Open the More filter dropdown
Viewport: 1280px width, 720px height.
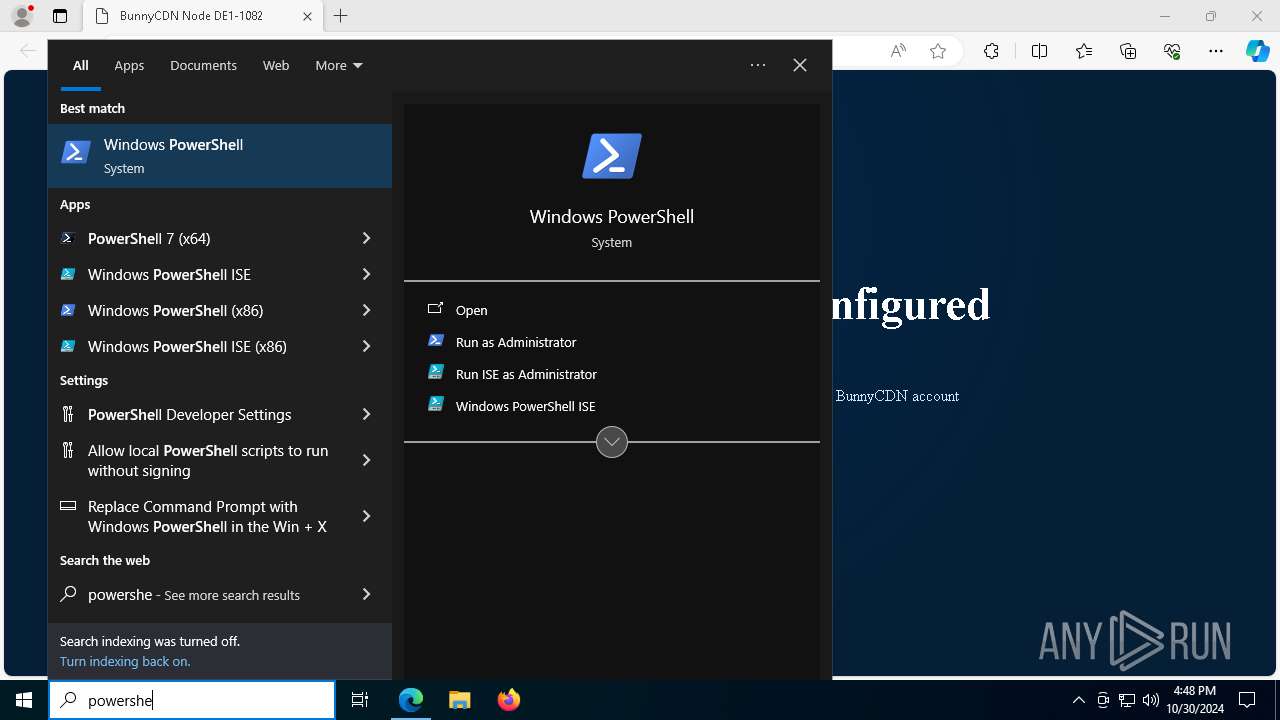coord(339,65)
